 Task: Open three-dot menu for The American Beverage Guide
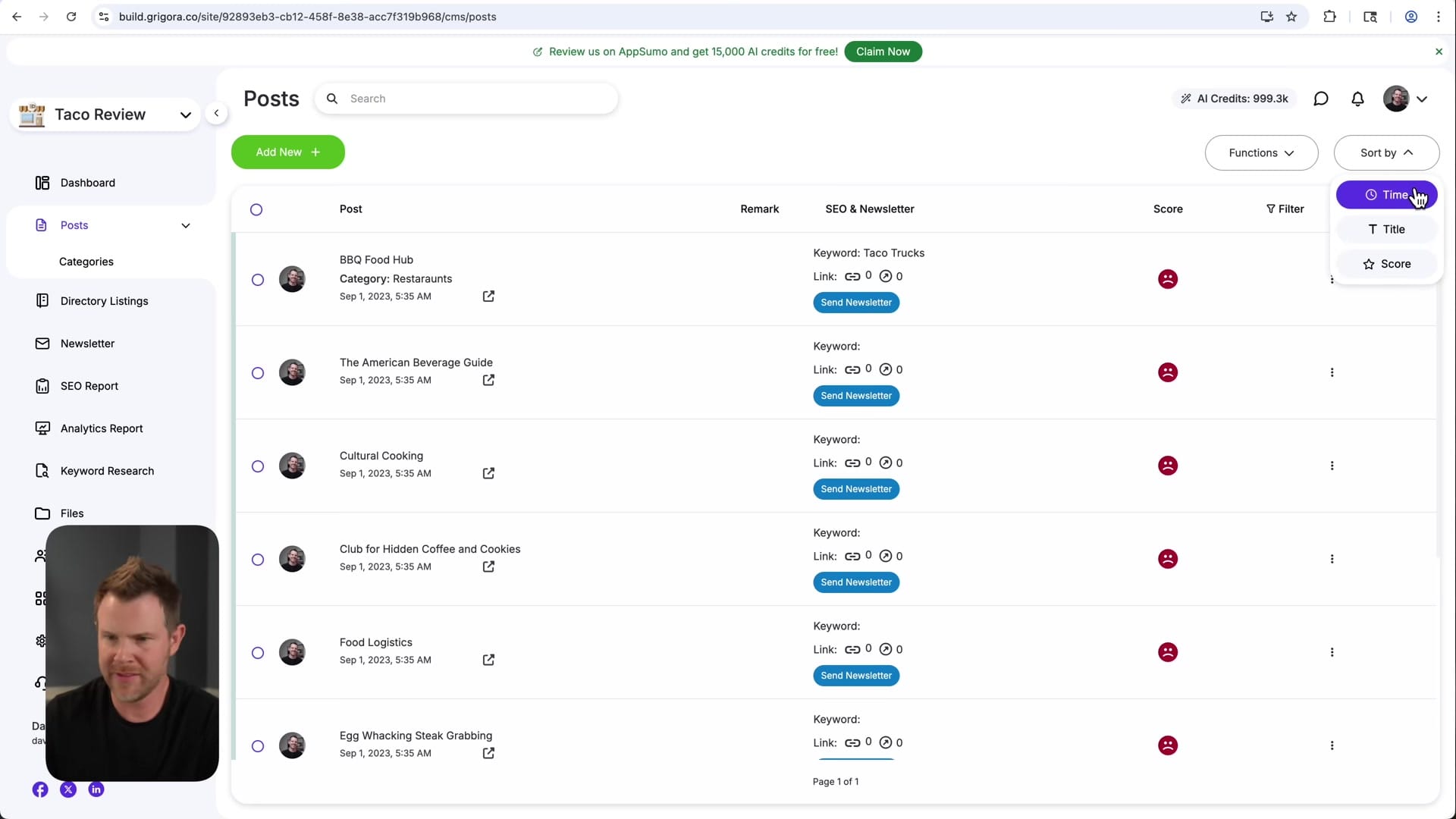coord(1332,372)
